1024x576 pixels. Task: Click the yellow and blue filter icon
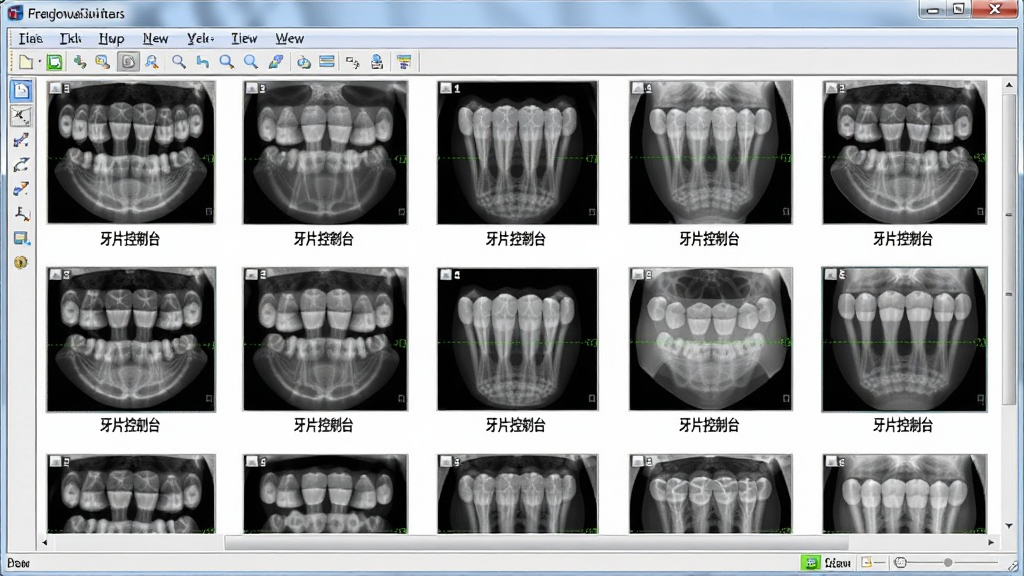point(404,62)
